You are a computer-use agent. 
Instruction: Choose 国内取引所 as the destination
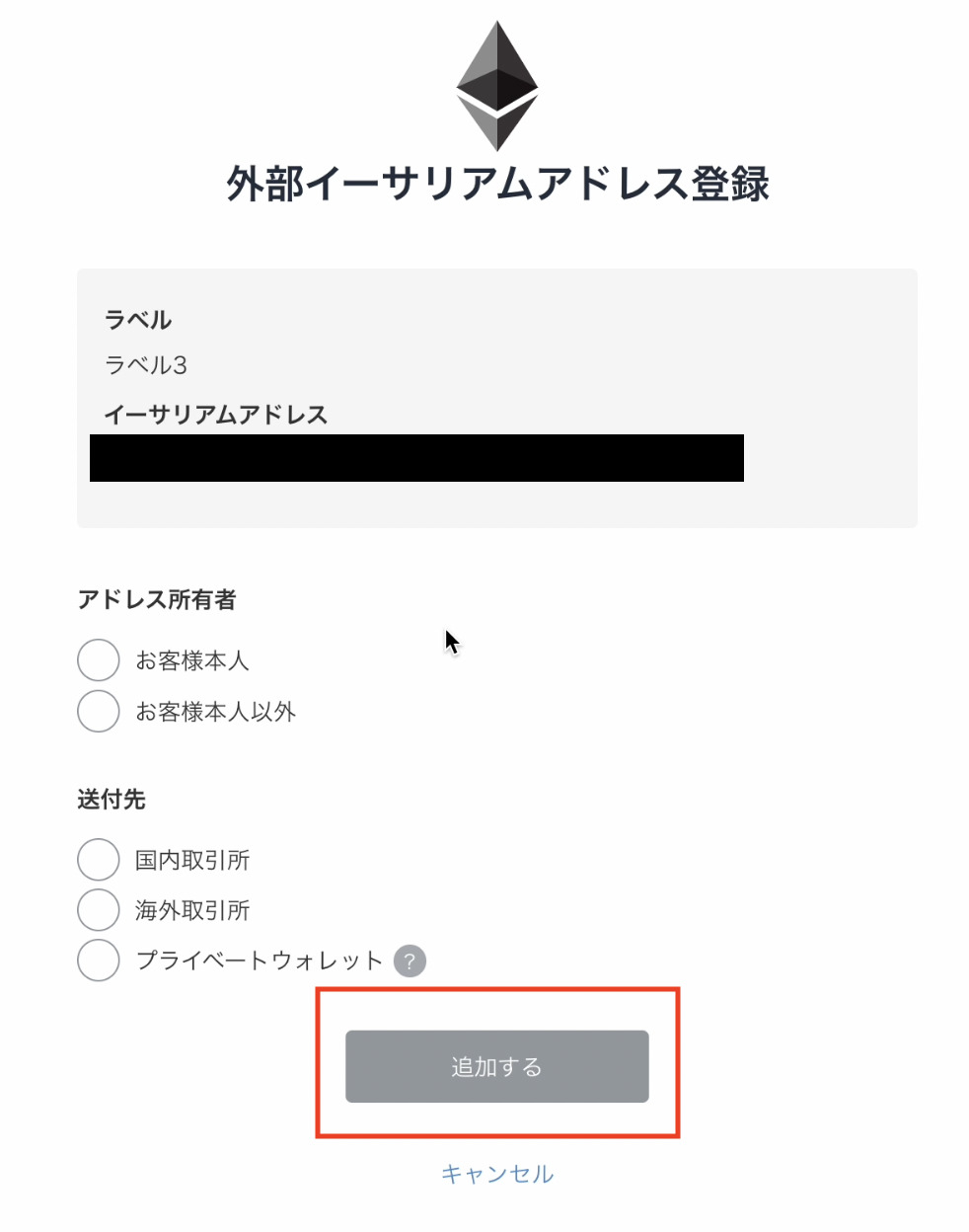pos(98,860)
